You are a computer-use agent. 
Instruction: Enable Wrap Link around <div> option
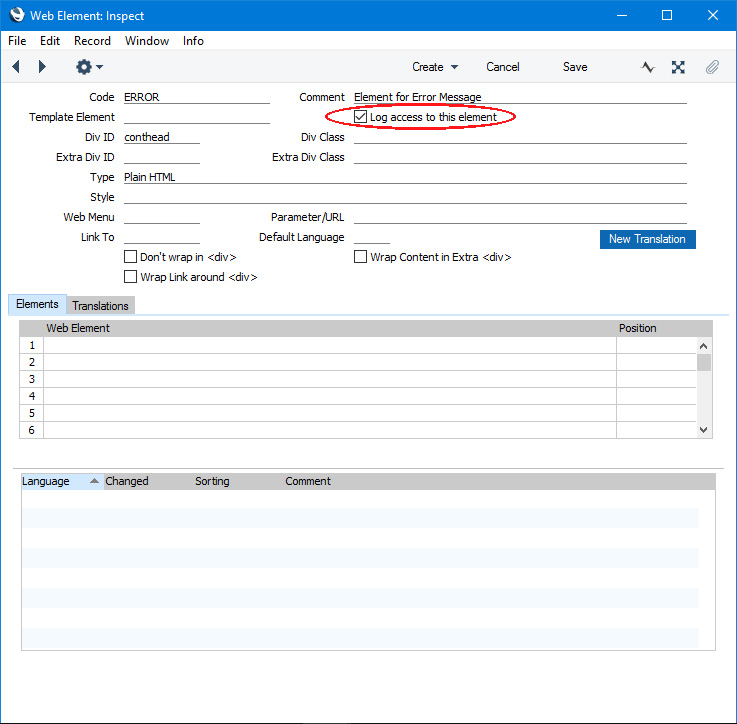point(130,276)
